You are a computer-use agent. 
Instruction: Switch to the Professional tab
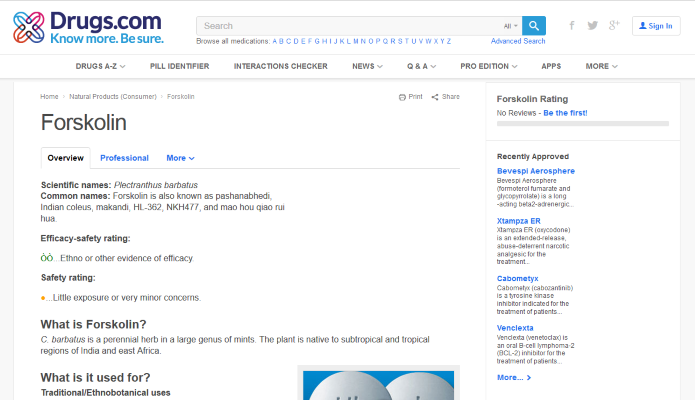(x=124, y=158)
